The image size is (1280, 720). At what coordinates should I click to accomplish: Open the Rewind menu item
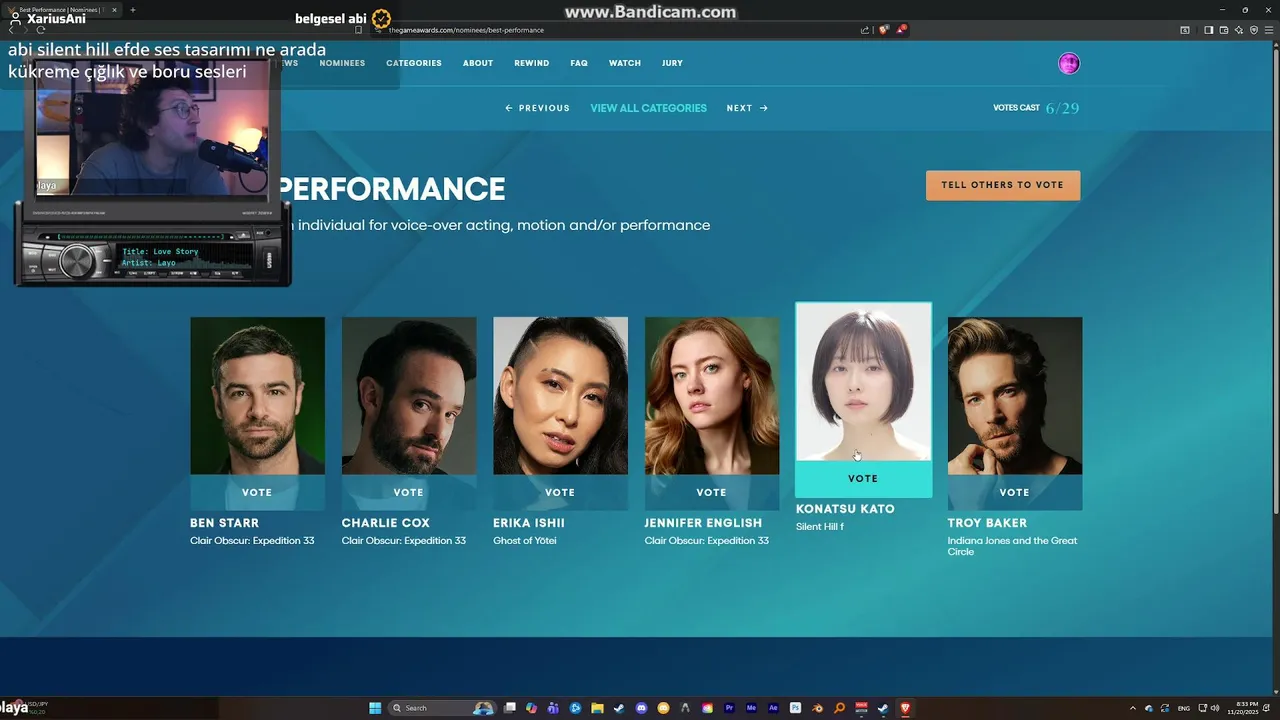click(x=532, y=63)
